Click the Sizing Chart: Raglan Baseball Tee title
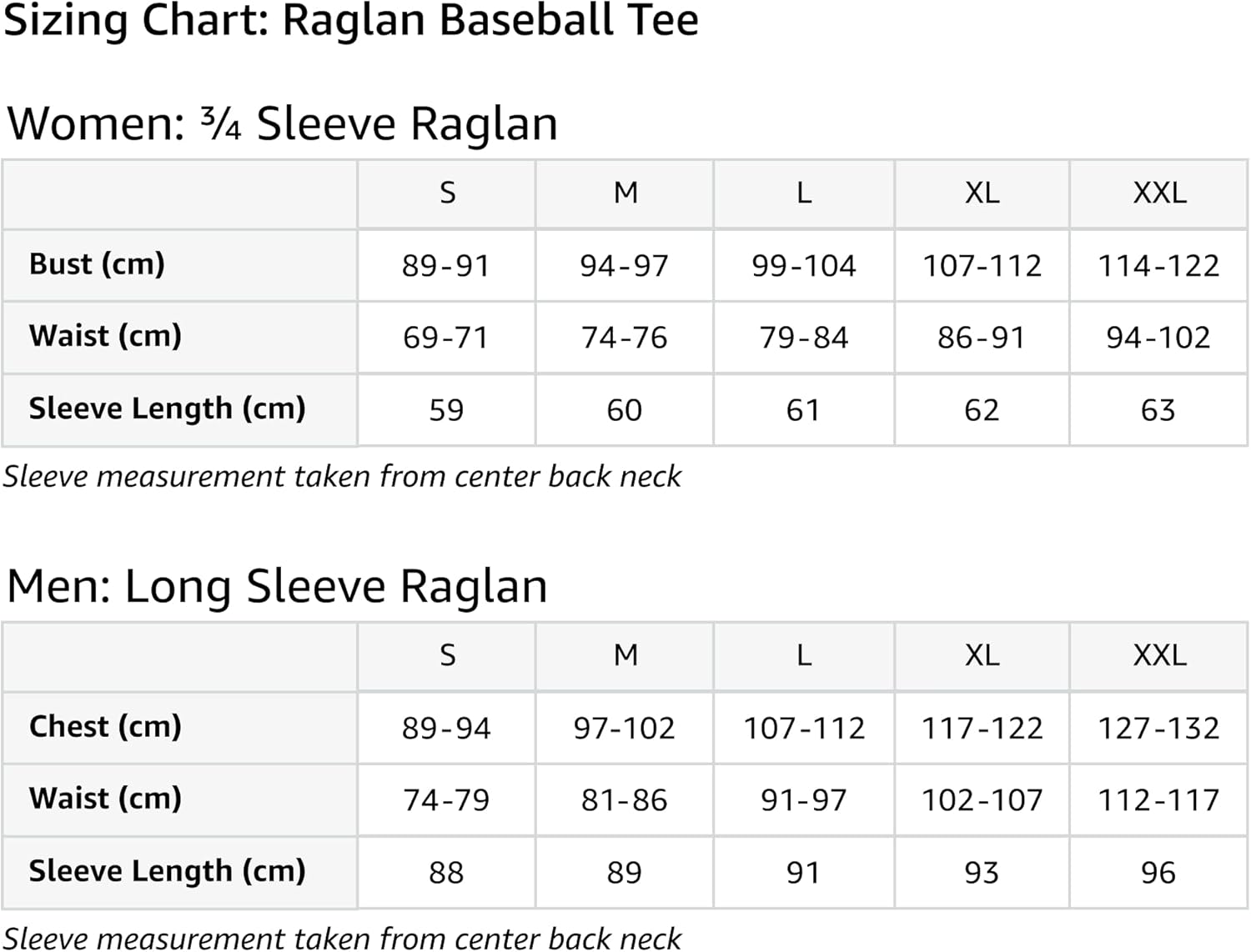This screenshot has width=1251, height=952. [x=350, y=20]
